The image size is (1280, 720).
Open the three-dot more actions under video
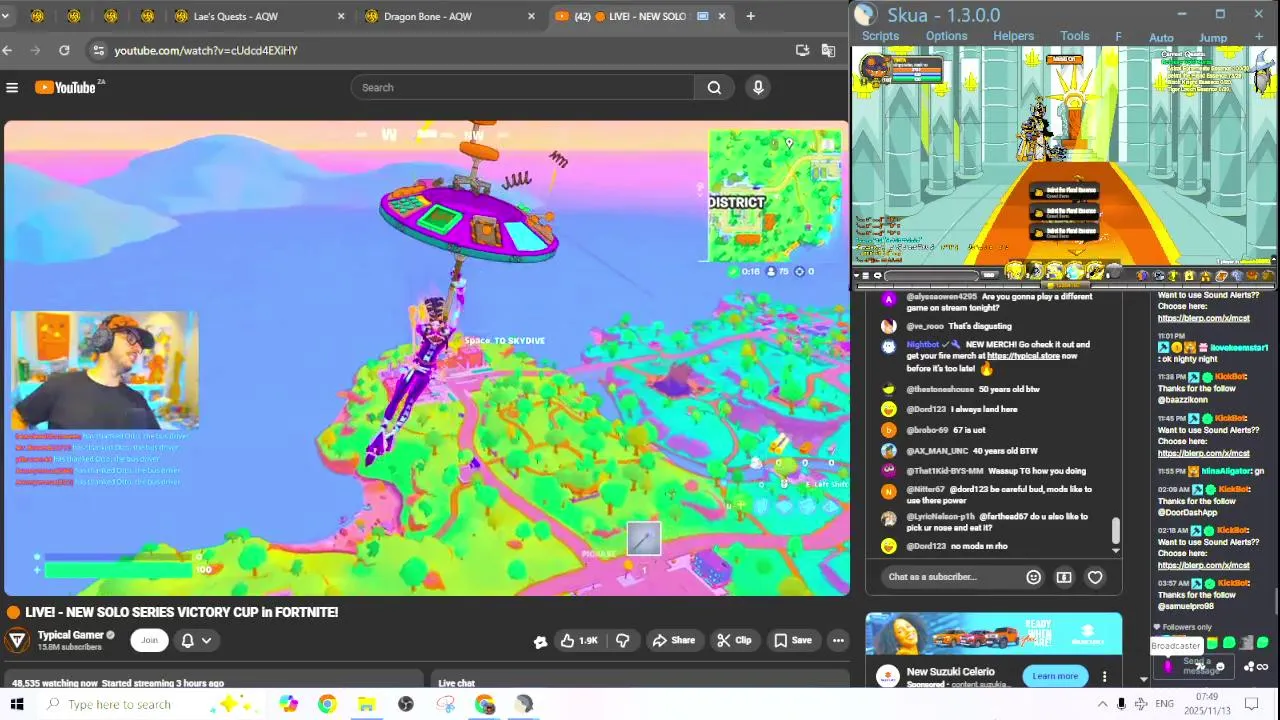point(838,640)
